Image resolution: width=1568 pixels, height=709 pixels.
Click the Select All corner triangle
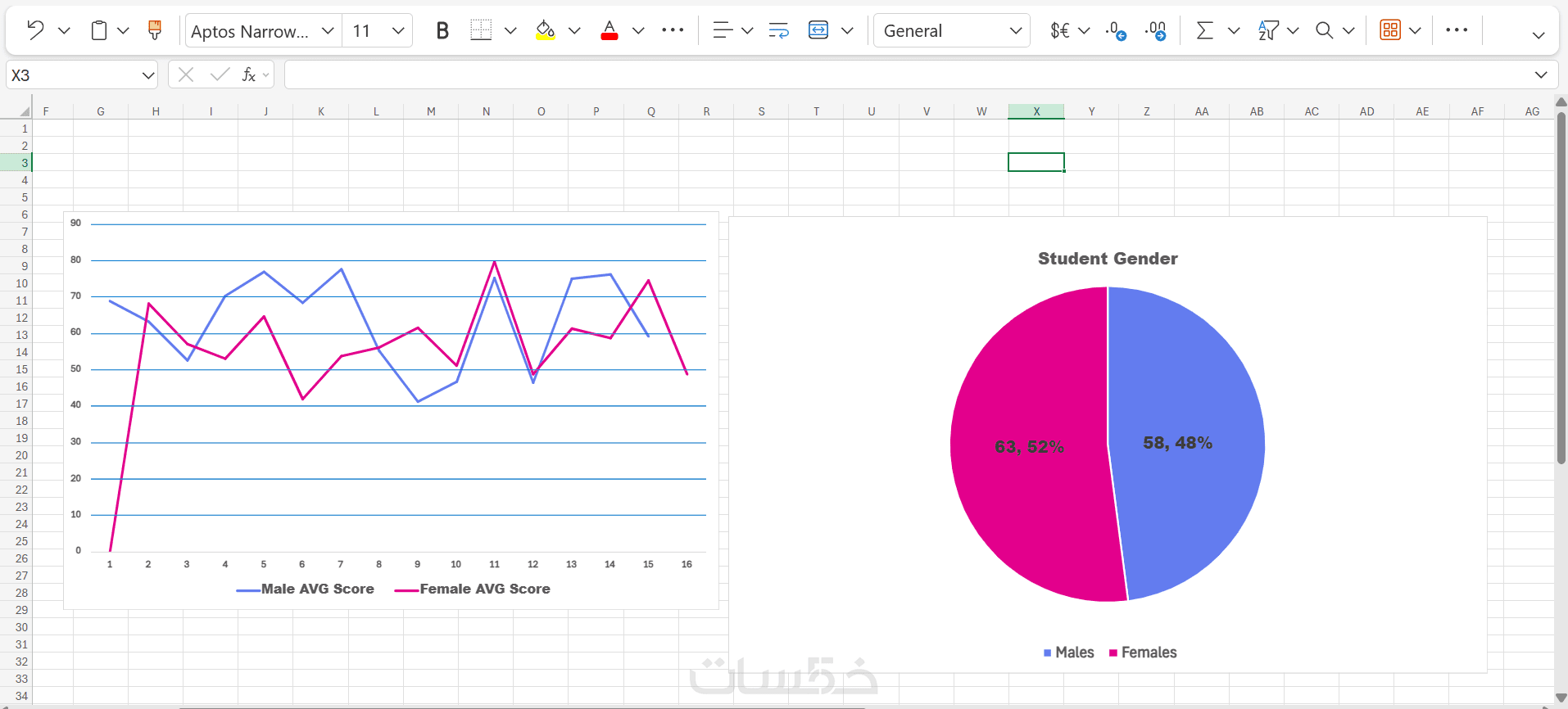(25, 111)
